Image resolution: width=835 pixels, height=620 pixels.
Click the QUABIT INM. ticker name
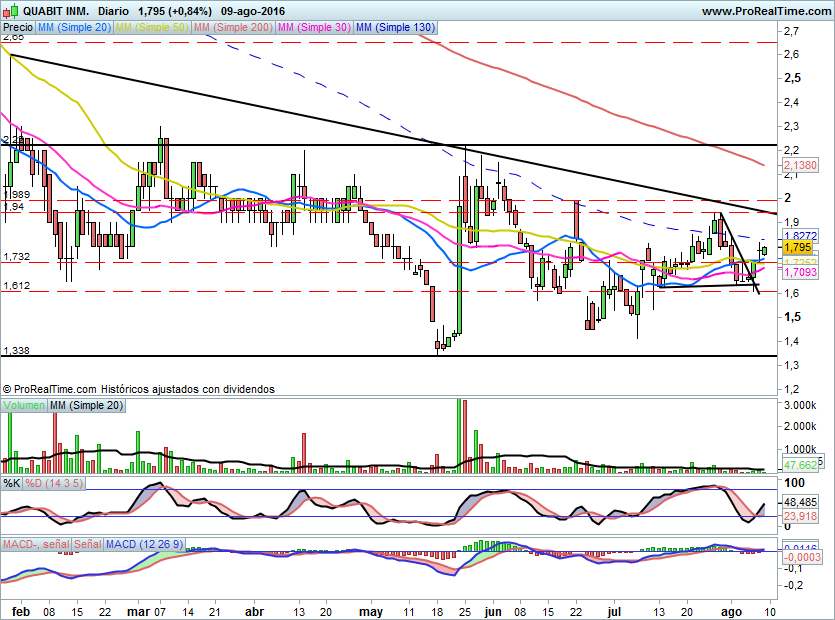(x=56, y=11)
